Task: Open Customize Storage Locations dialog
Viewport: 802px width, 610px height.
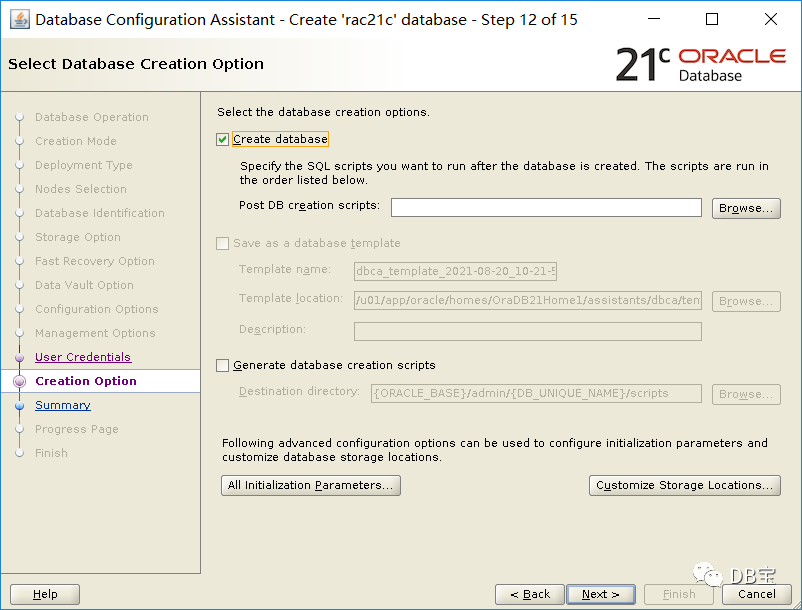Action: [685, 485]
